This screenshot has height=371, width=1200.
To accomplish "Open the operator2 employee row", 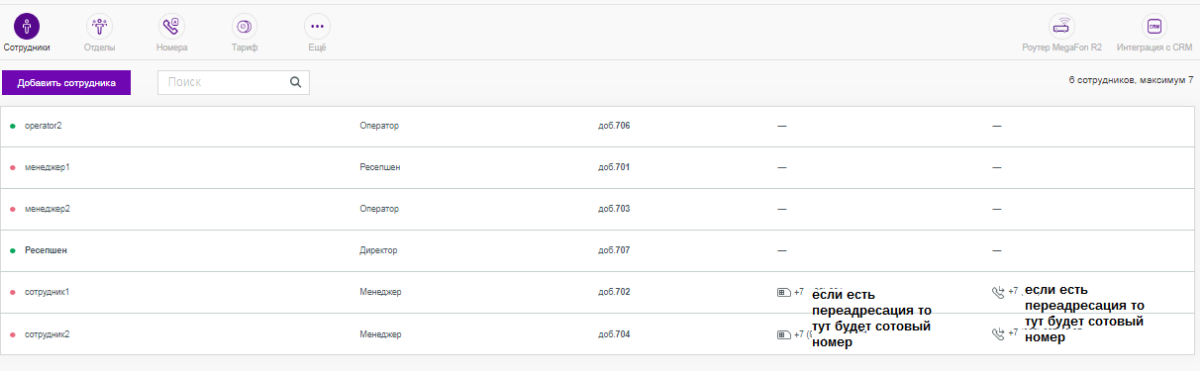I will [599, 126].
